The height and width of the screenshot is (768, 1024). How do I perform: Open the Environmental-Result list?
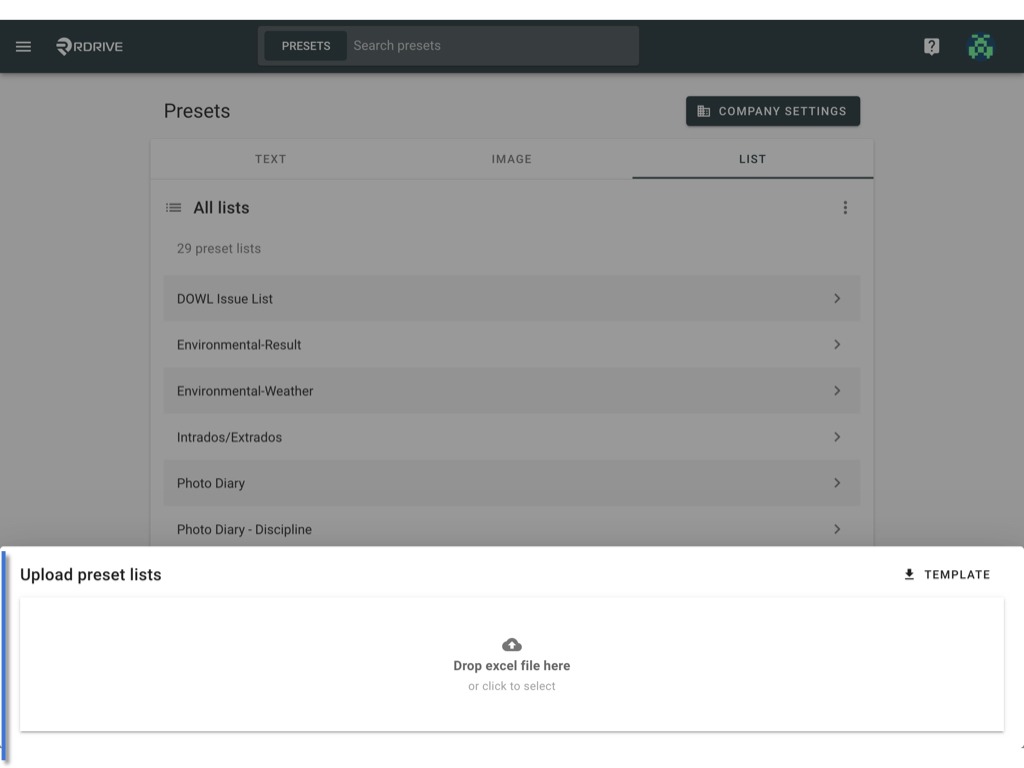(x=511, y=344)
